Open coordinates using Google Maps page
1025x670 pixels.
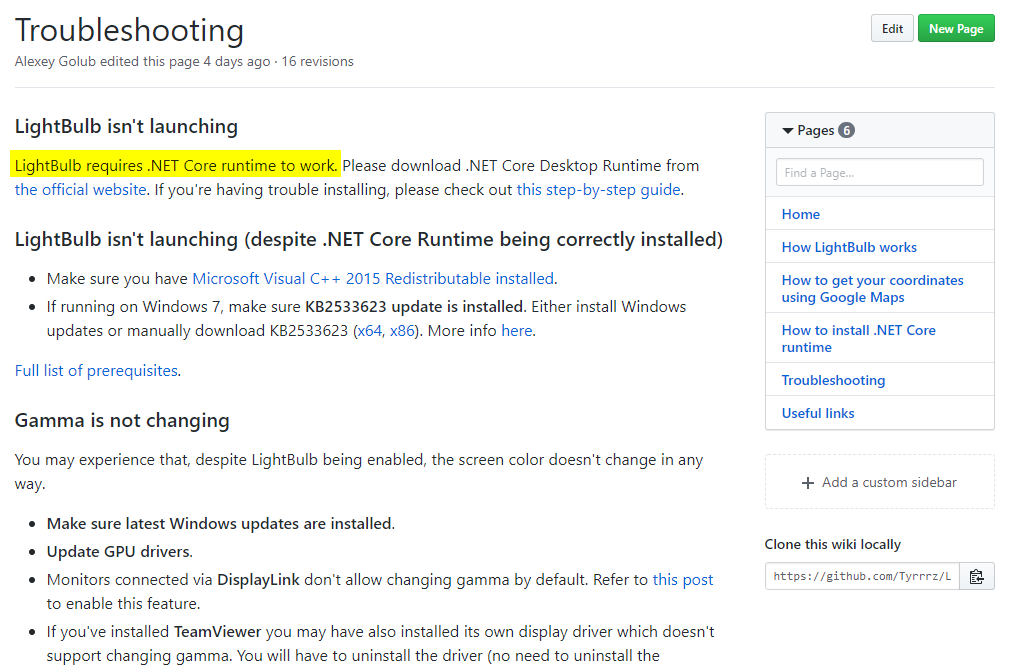[872, 288]
